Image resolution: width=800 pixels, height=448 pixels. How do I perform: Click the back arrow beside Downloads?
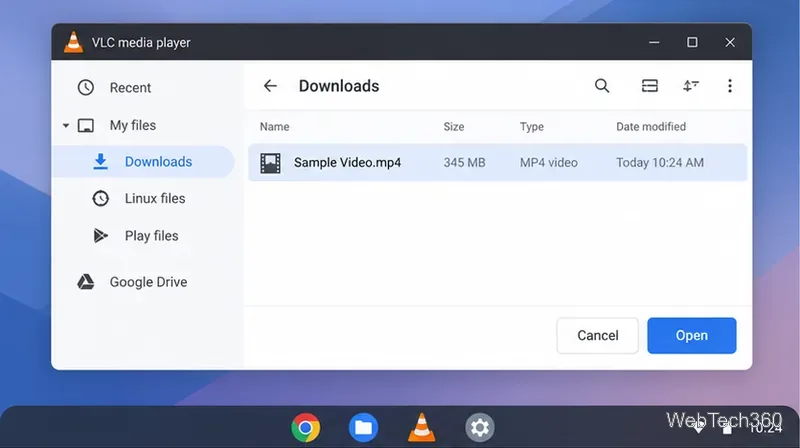270,86
